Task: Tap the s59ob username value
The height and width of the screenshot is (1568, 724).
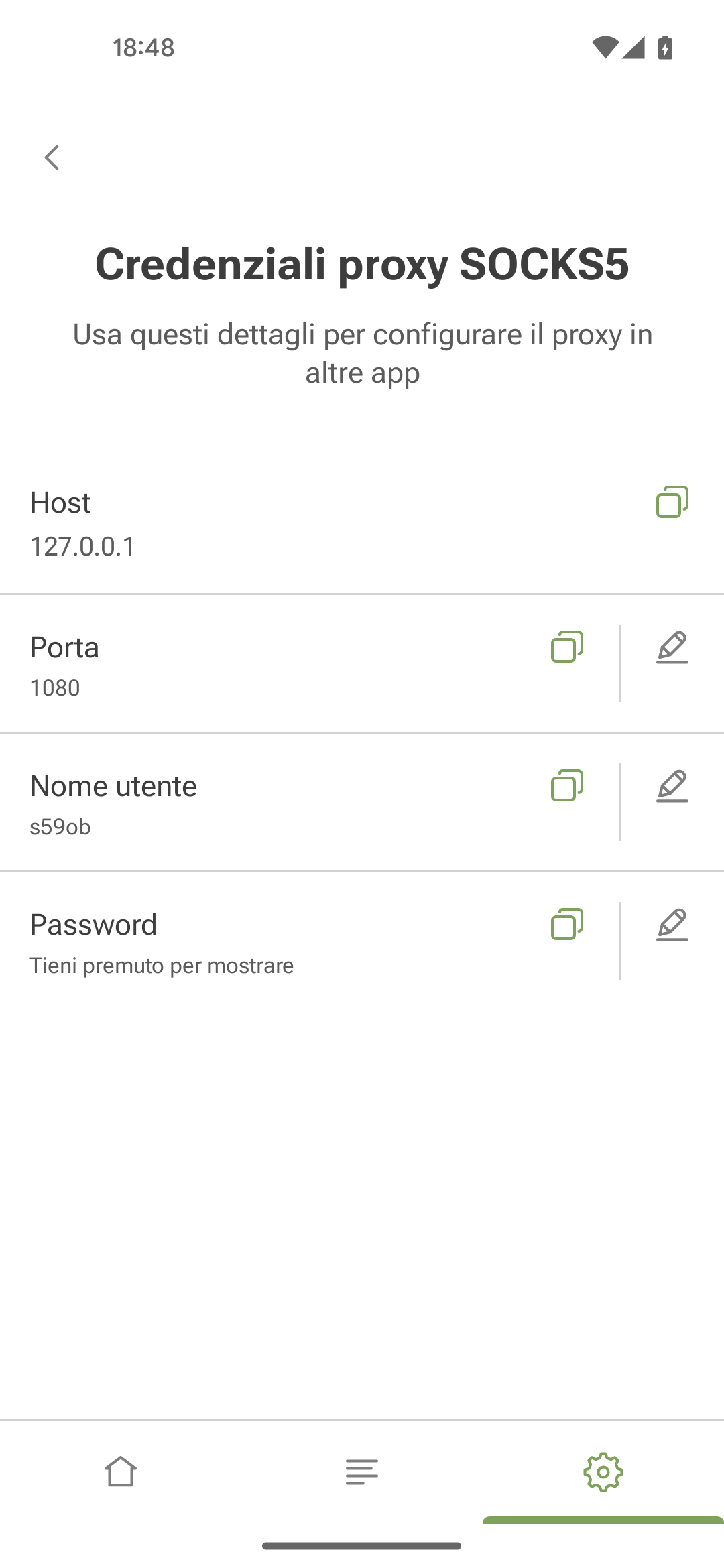Action: tap(60, 826)
